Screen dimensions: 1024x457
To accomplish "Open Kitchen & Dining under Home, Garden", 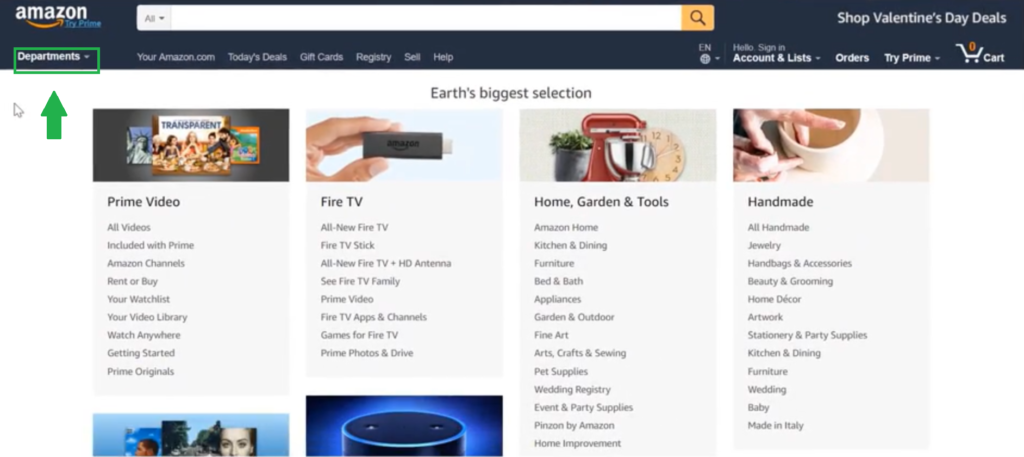I will tap(571, 245).
